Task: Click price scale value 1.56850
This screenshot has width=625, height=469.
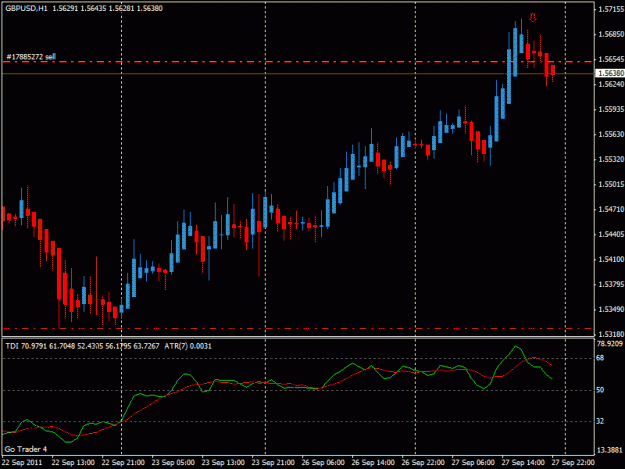Action: click(611, 35)
